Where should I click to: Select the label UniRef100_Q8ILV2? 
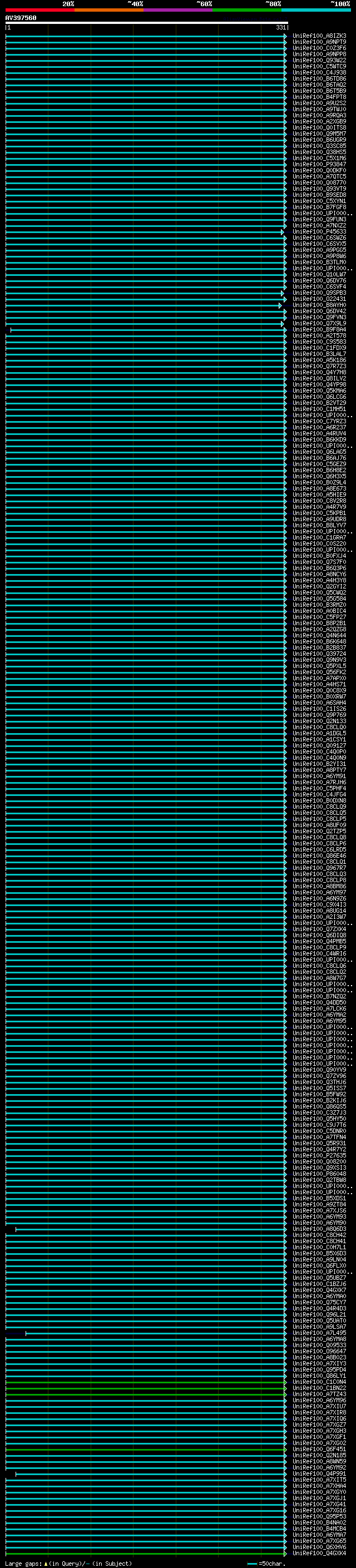(319, 379)
